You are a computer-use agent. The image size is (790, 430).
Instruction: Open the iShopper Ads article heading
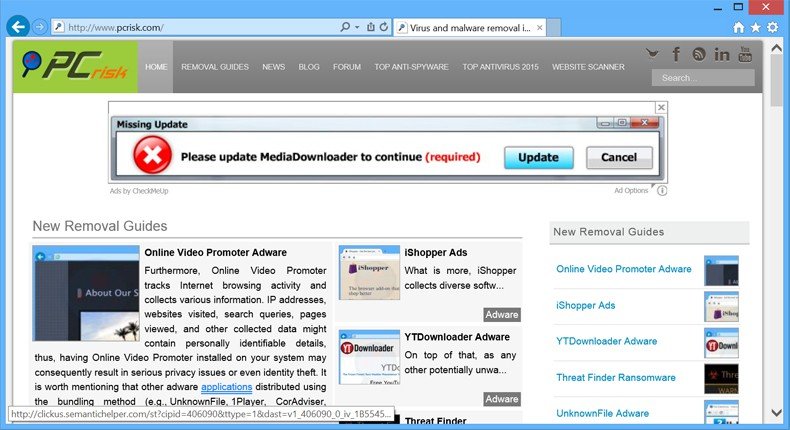(x=436, y=252)
